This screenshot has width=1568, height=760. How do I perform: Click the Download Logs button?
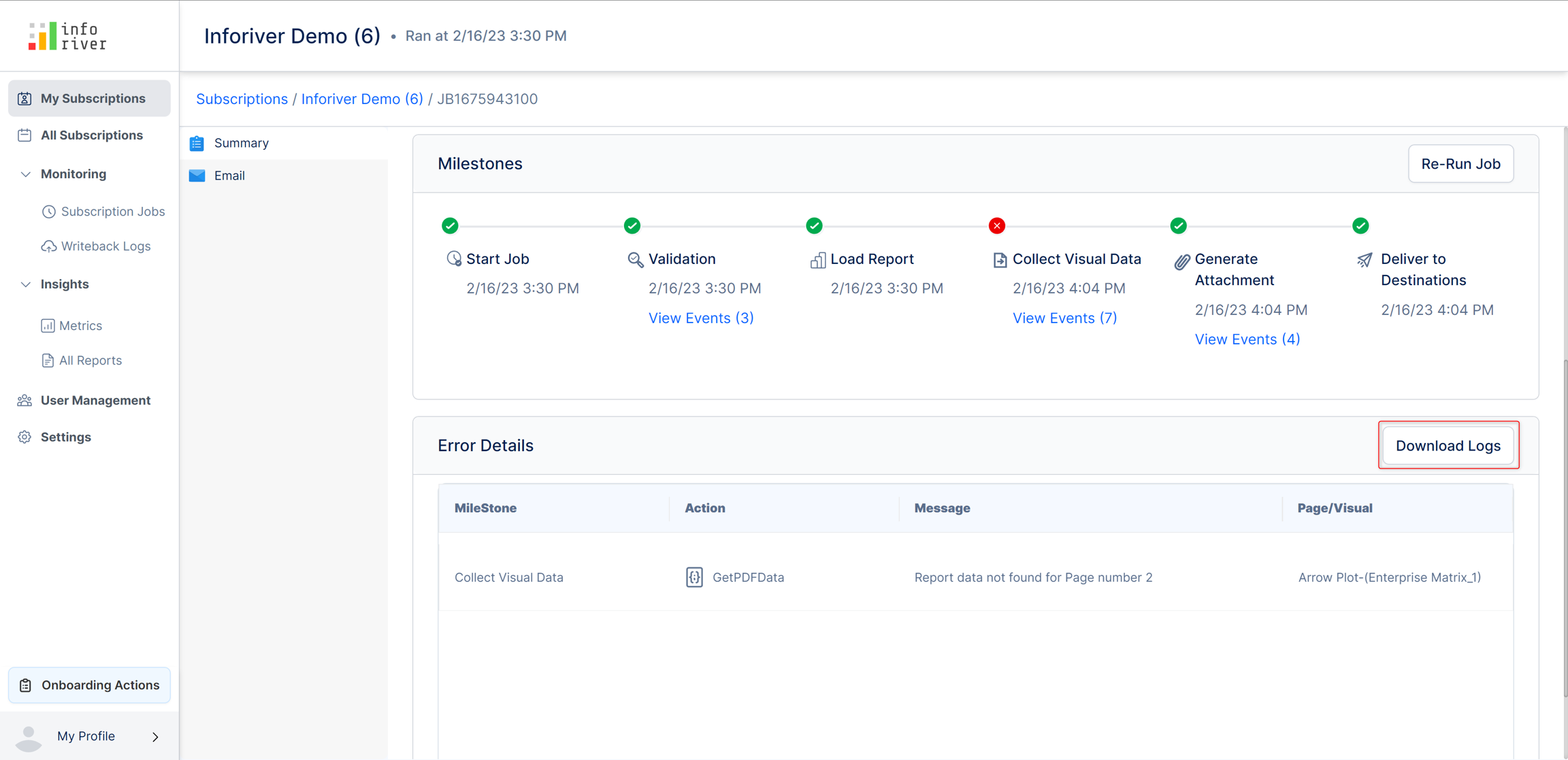coord(1448,446)
